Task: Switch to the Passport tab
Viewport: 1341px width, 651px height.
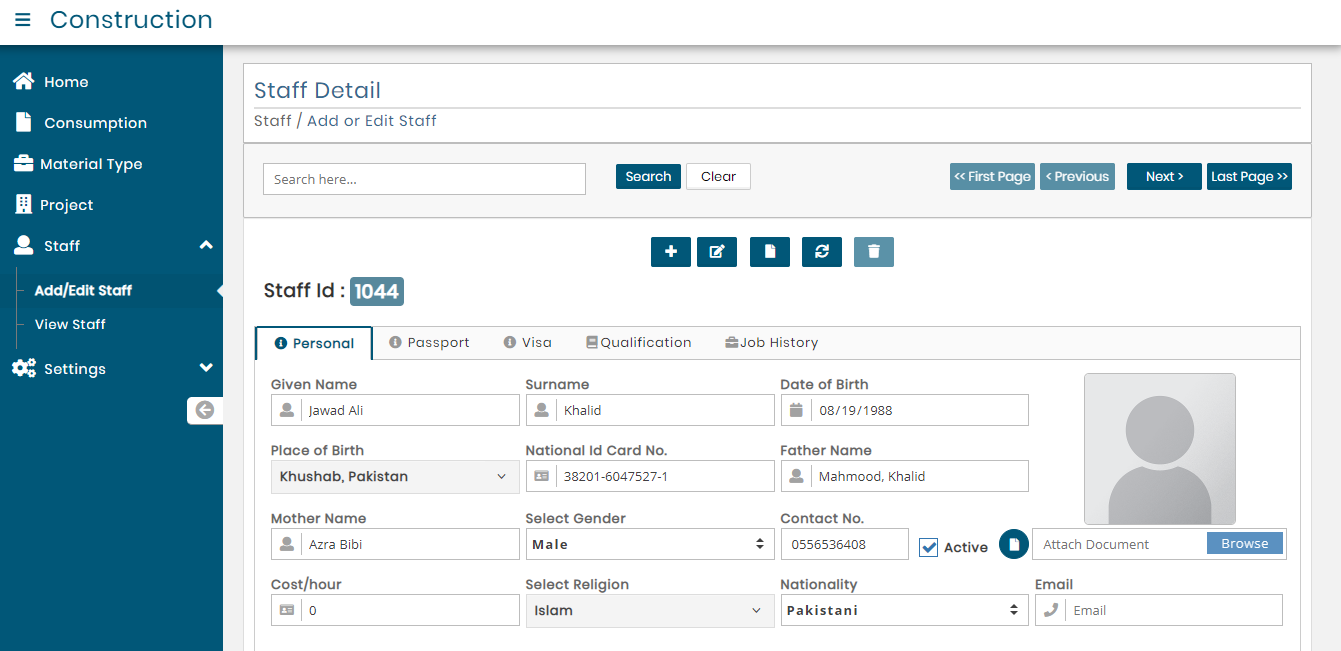Action: pos(429,343)
